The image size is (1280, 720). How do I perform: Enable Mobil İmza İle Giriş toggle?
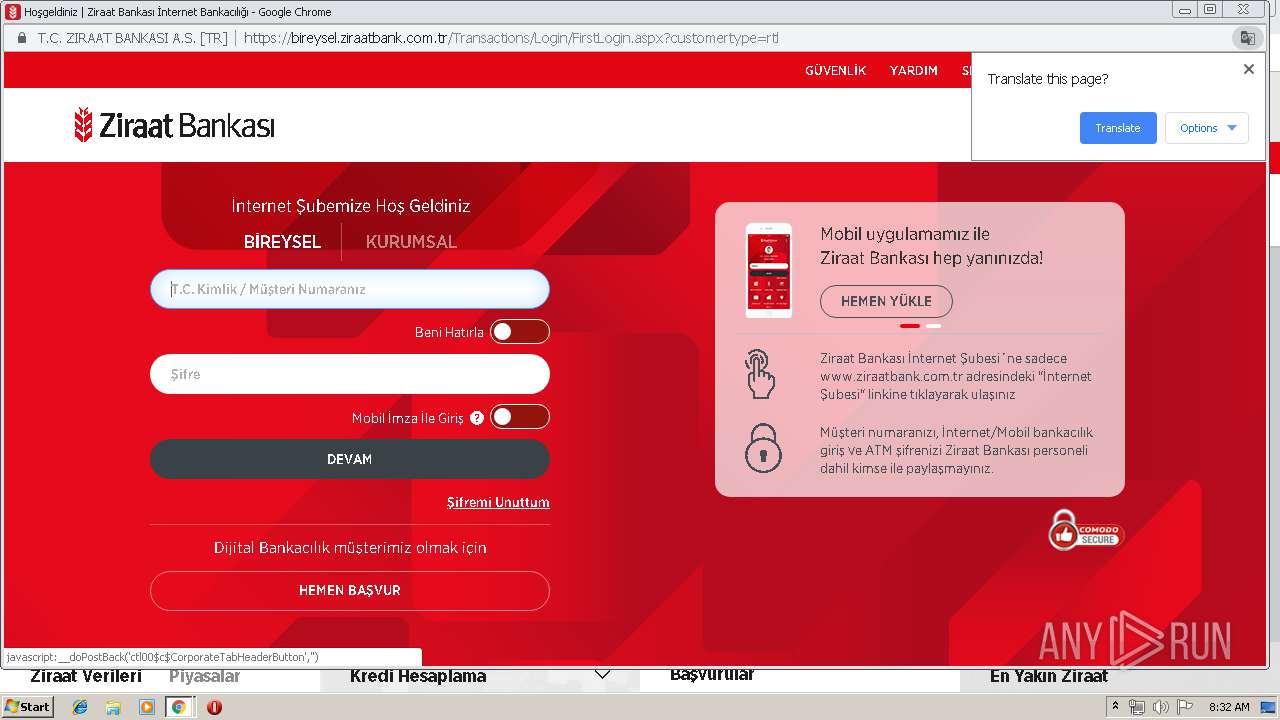(x=520, y=417)
